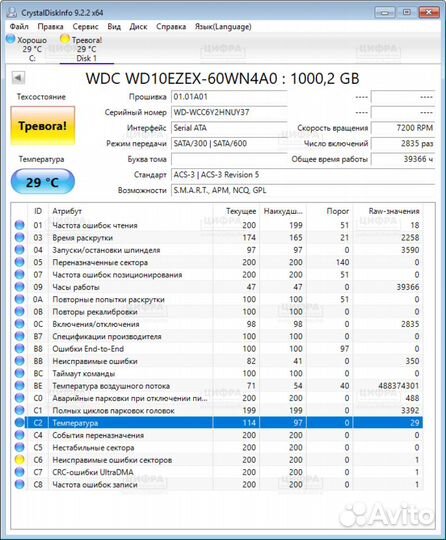
Task: Select the row CRC-ошибки UltraDMA
Action: pos(217,472)
